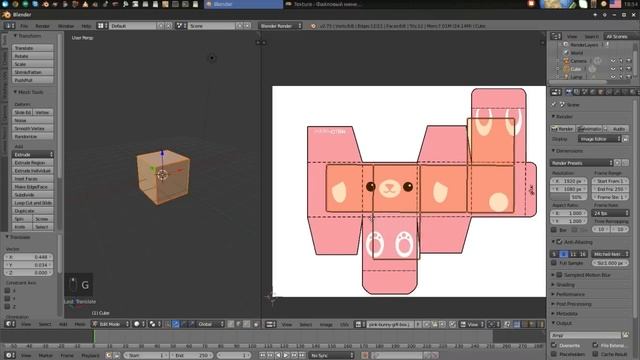
Task: Select the translate manipulator arrow icon
Action: click(x=176, y=324)
